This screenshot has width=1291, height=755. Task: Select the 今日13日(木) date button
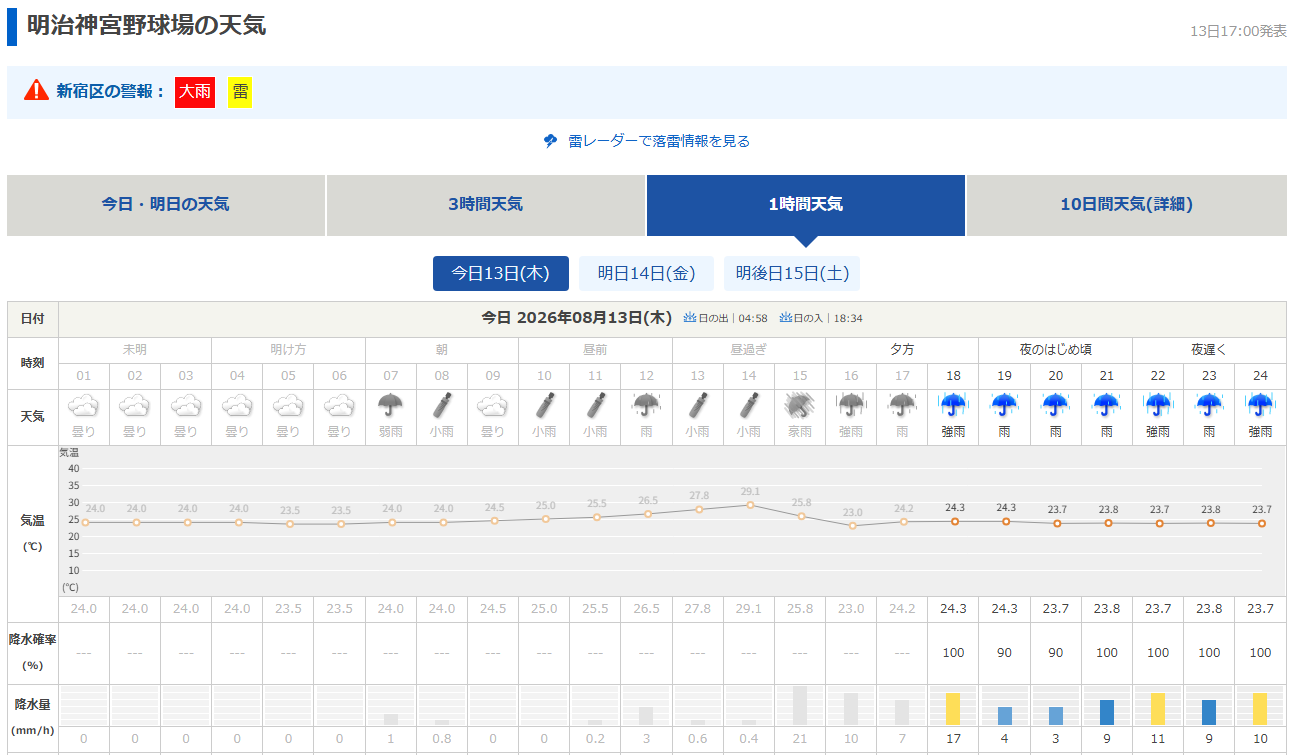point(501,273)
